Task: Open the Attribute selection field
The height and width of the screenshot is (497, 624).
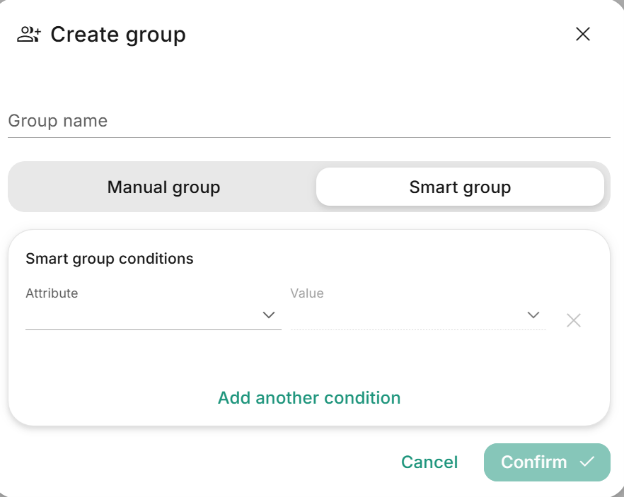Action: (x=153, y=315)
